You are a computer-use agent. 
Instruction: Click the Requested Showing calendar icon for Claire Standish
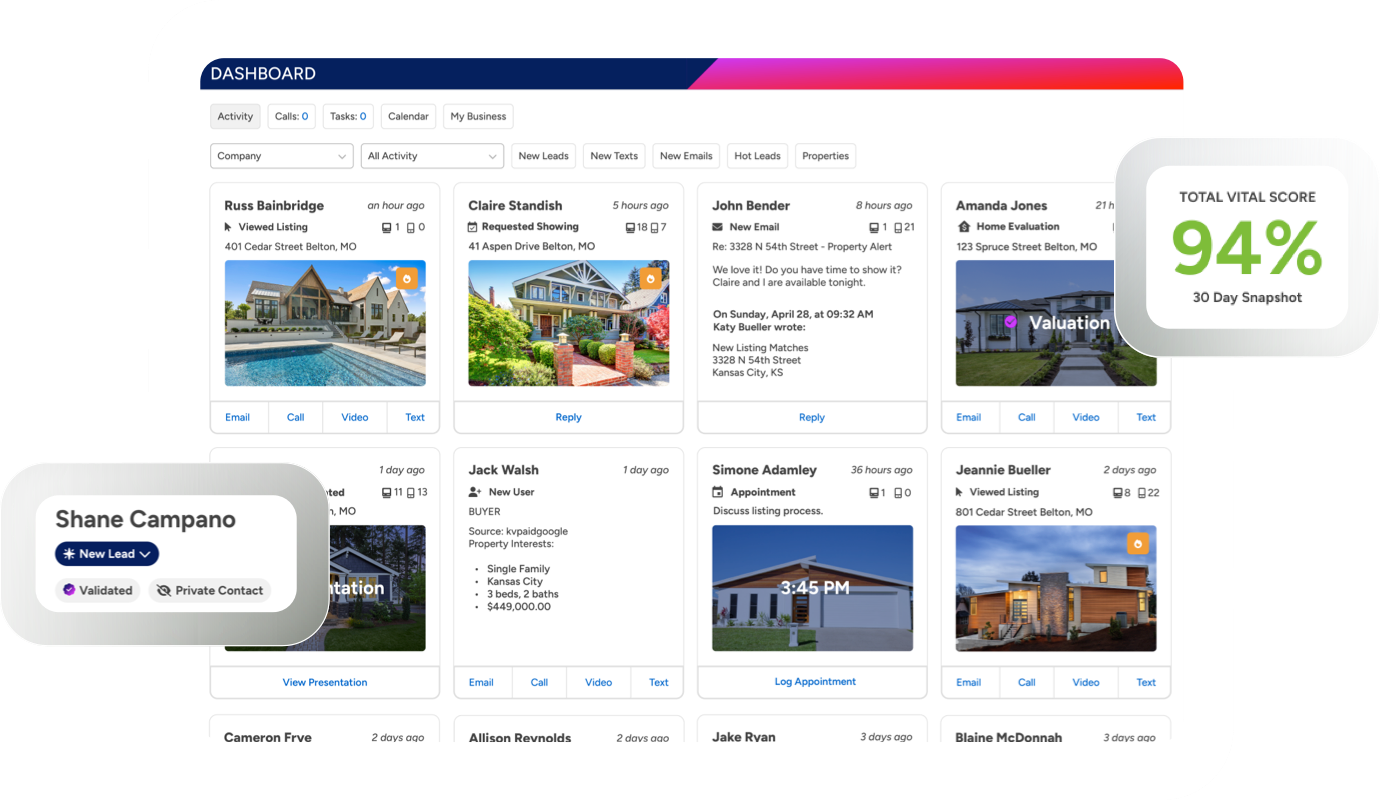tap(474, 226)
